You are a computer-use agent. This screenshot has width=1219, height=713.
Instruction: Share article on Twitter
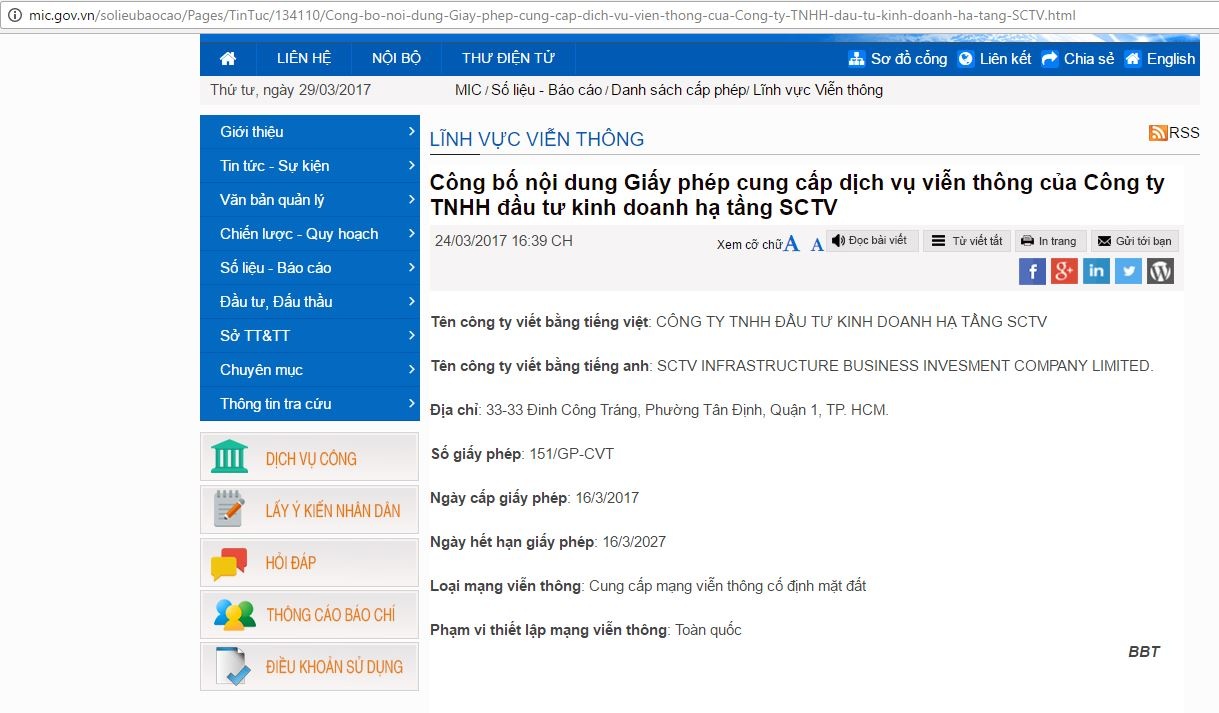1128,271
